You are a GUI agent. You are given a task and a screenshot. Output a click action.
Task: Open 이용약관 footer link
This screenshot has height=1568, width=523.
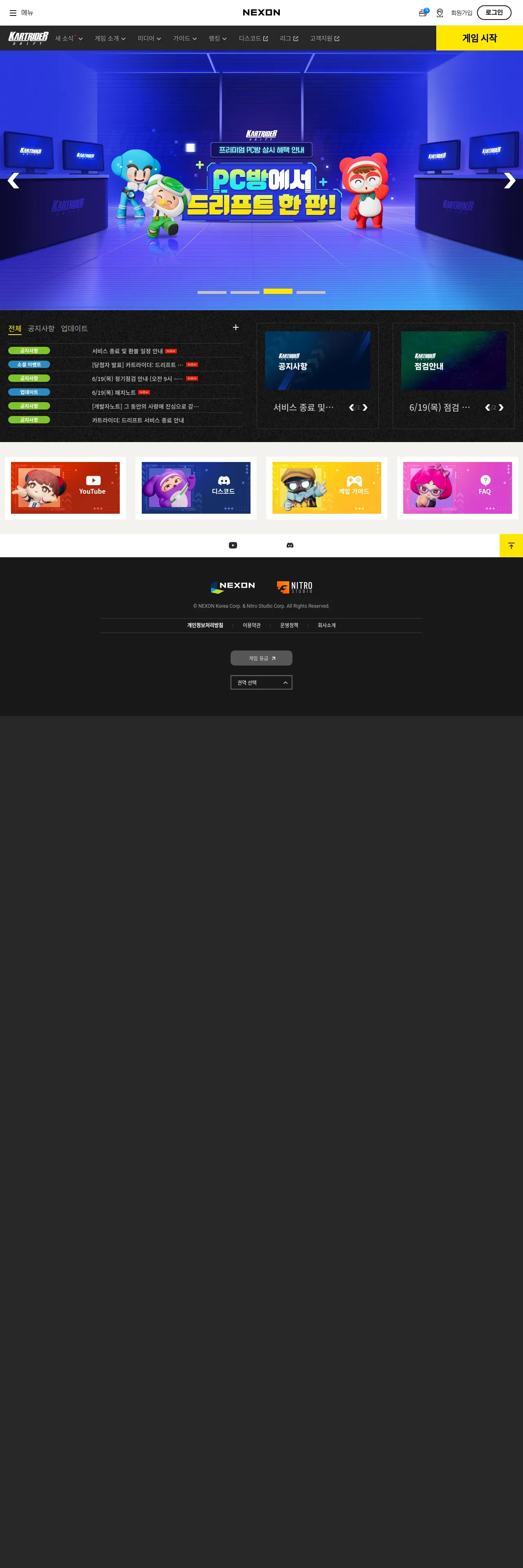251,625
